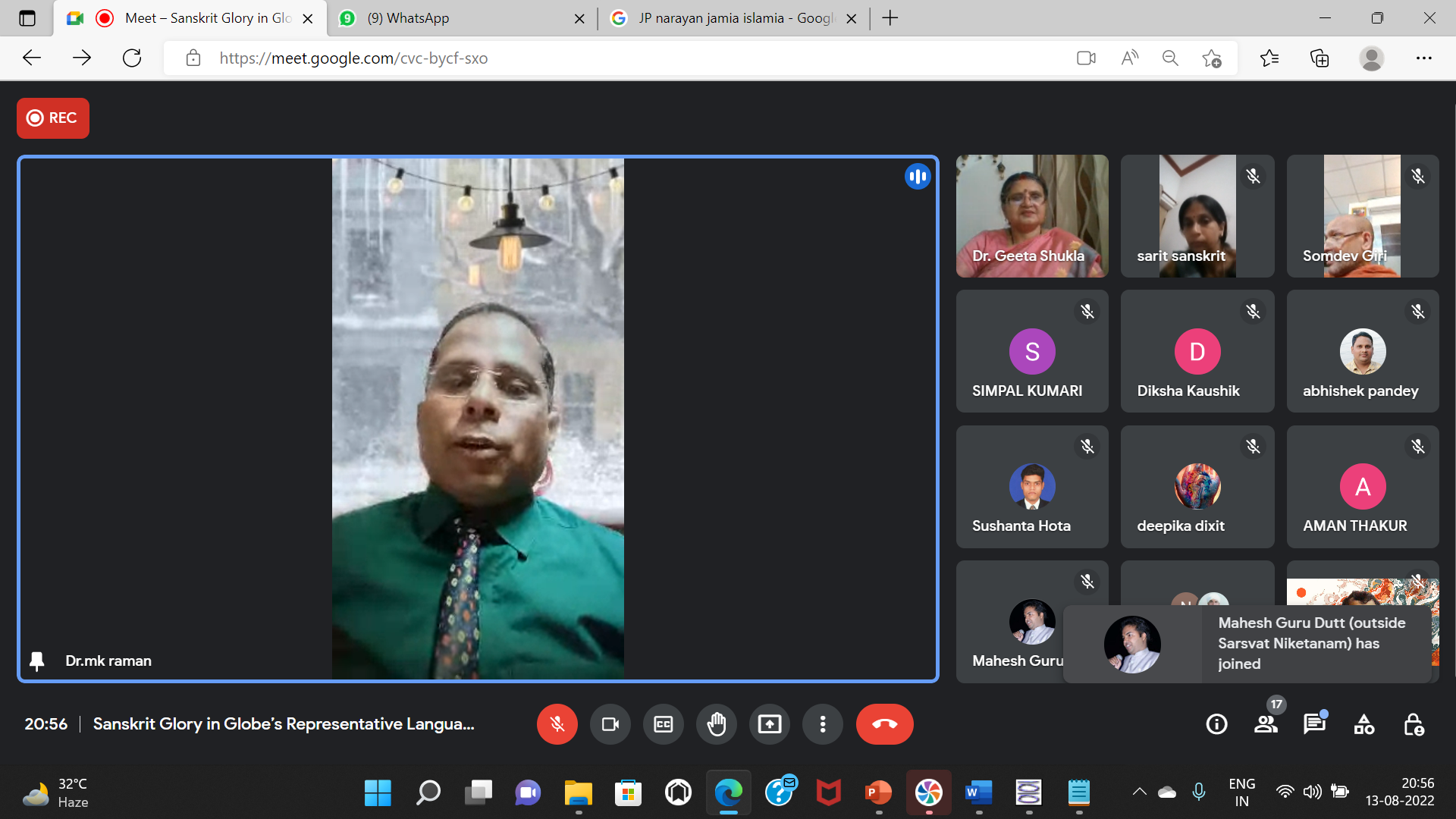Show everyone participants panel
The image size is (1456, 819).
(1266, 724)
